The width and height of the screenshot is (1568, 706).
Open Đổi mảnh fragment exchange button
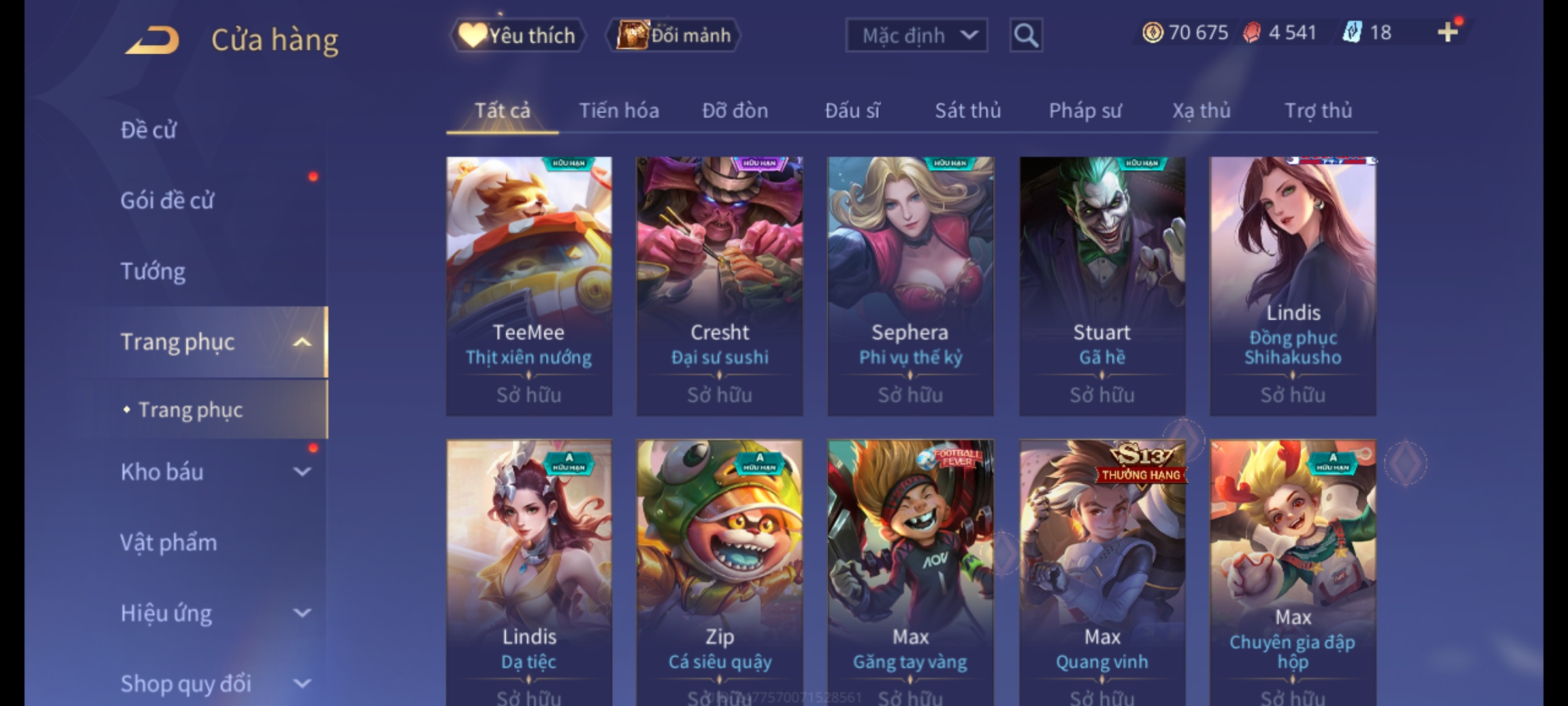click(x=674, y=35)
